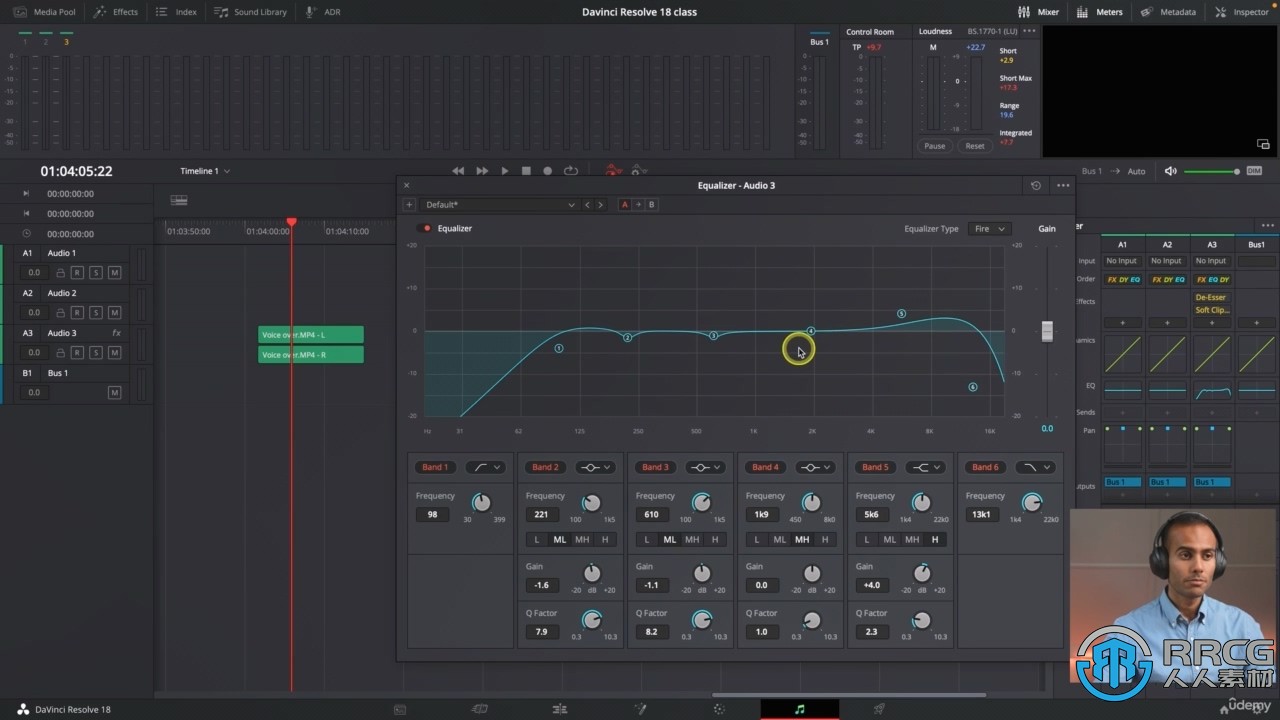Open the Sound Library panel
Viewport: 1280px width, 720px height.
tap(250, 12)
